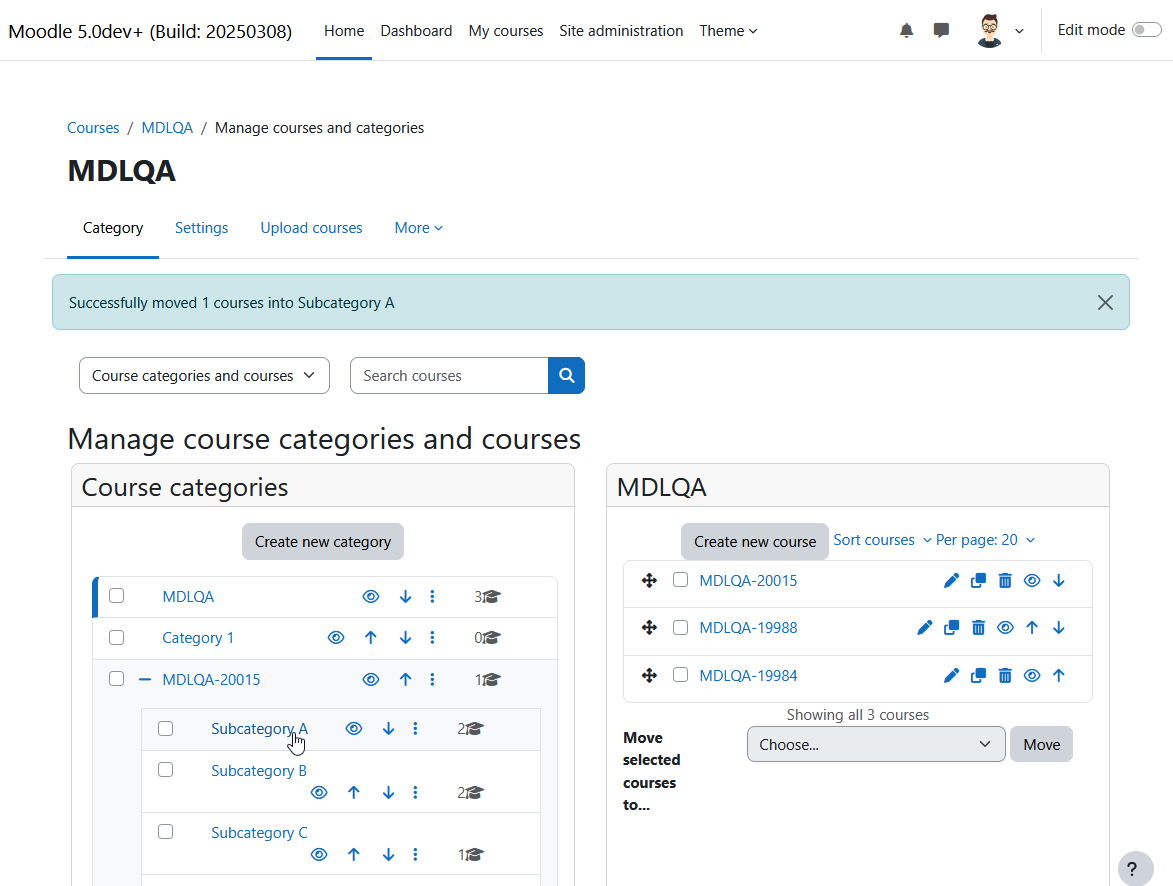Focus the Search courses field
The image size is (1173, 886).
449,376
